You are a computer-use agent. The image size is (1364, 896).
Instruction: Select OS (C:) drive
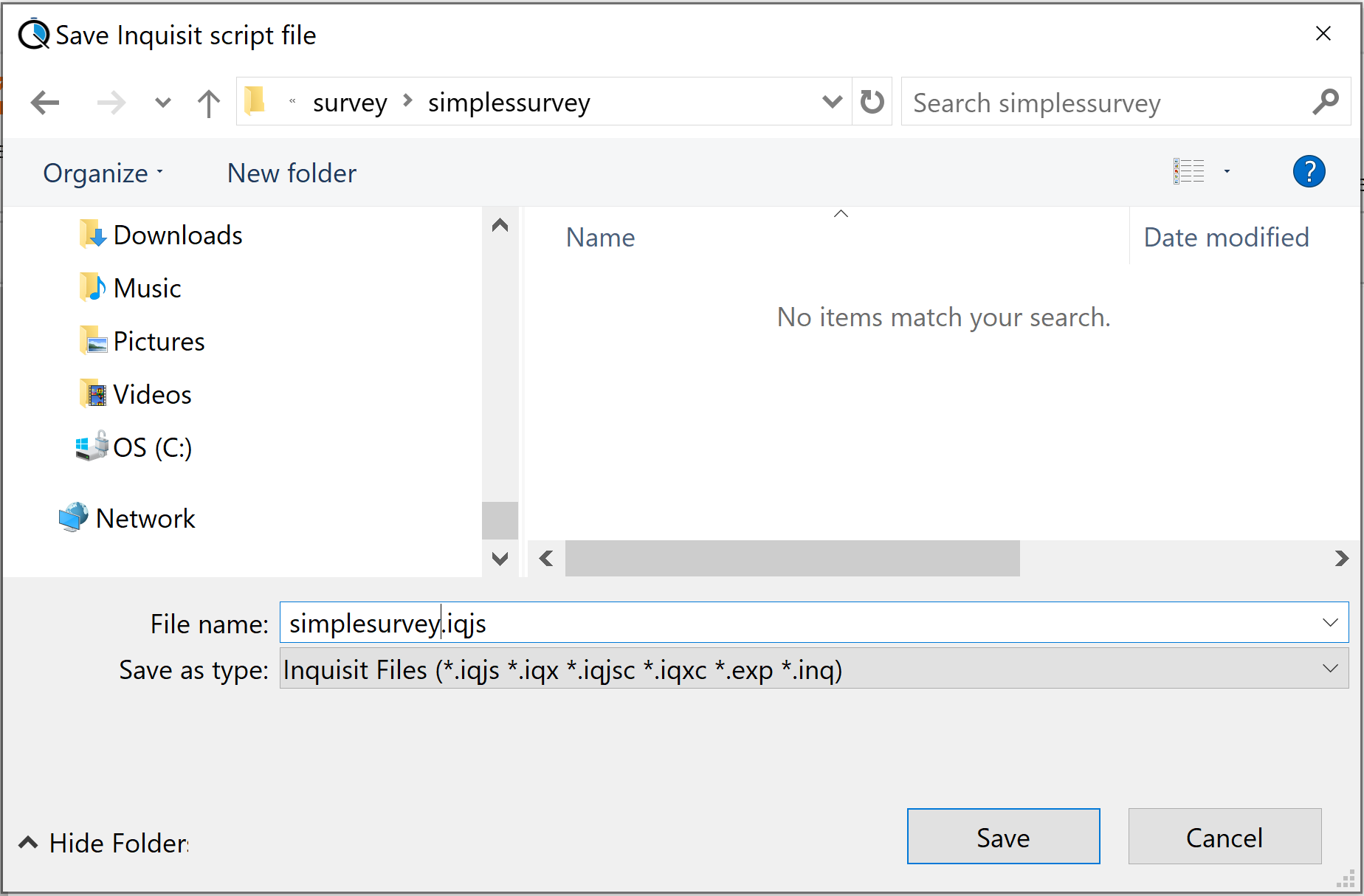pos(151,447)
